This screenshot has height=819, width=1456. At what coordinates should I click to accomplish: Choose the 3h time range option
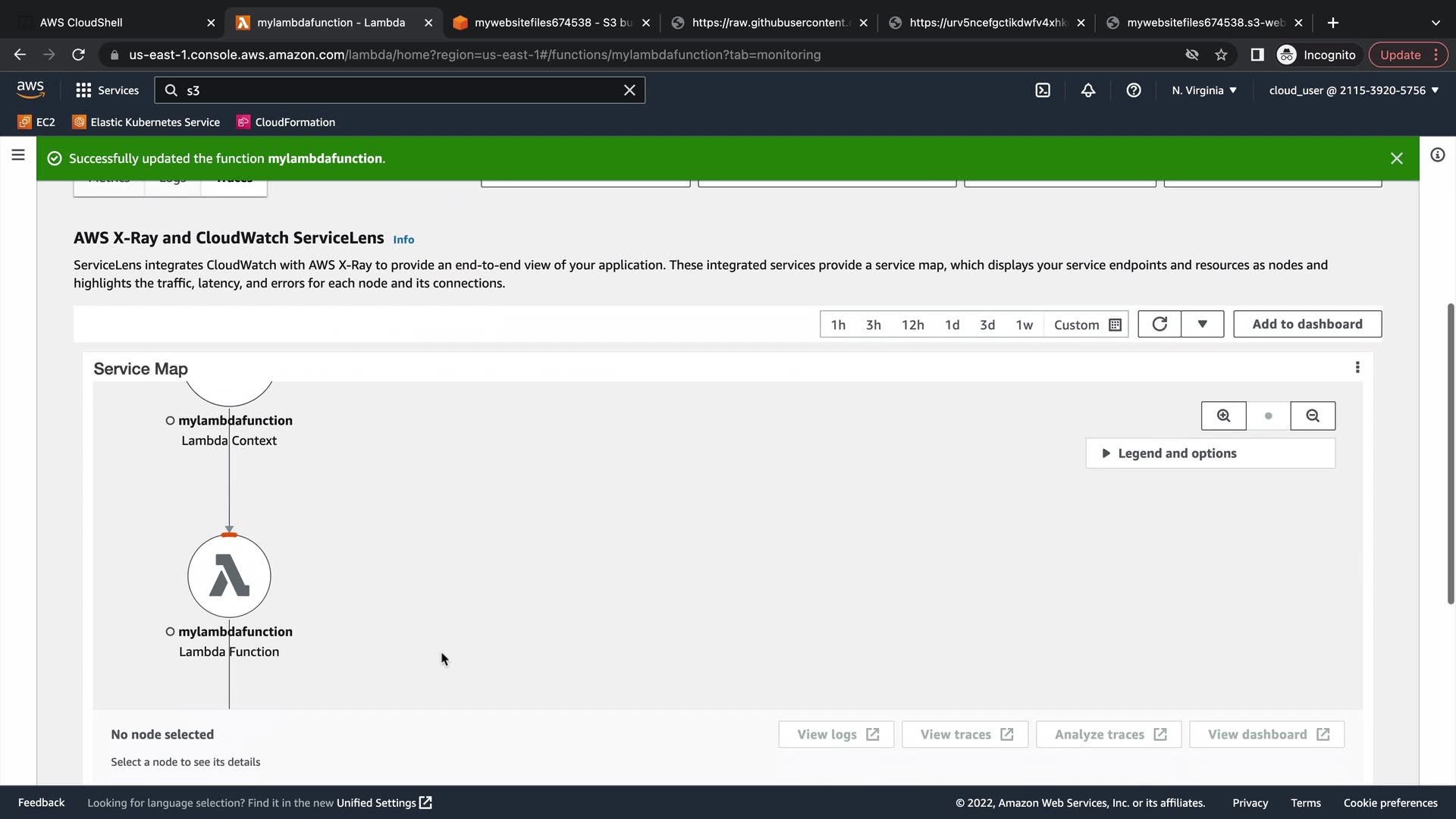[874, 325]
